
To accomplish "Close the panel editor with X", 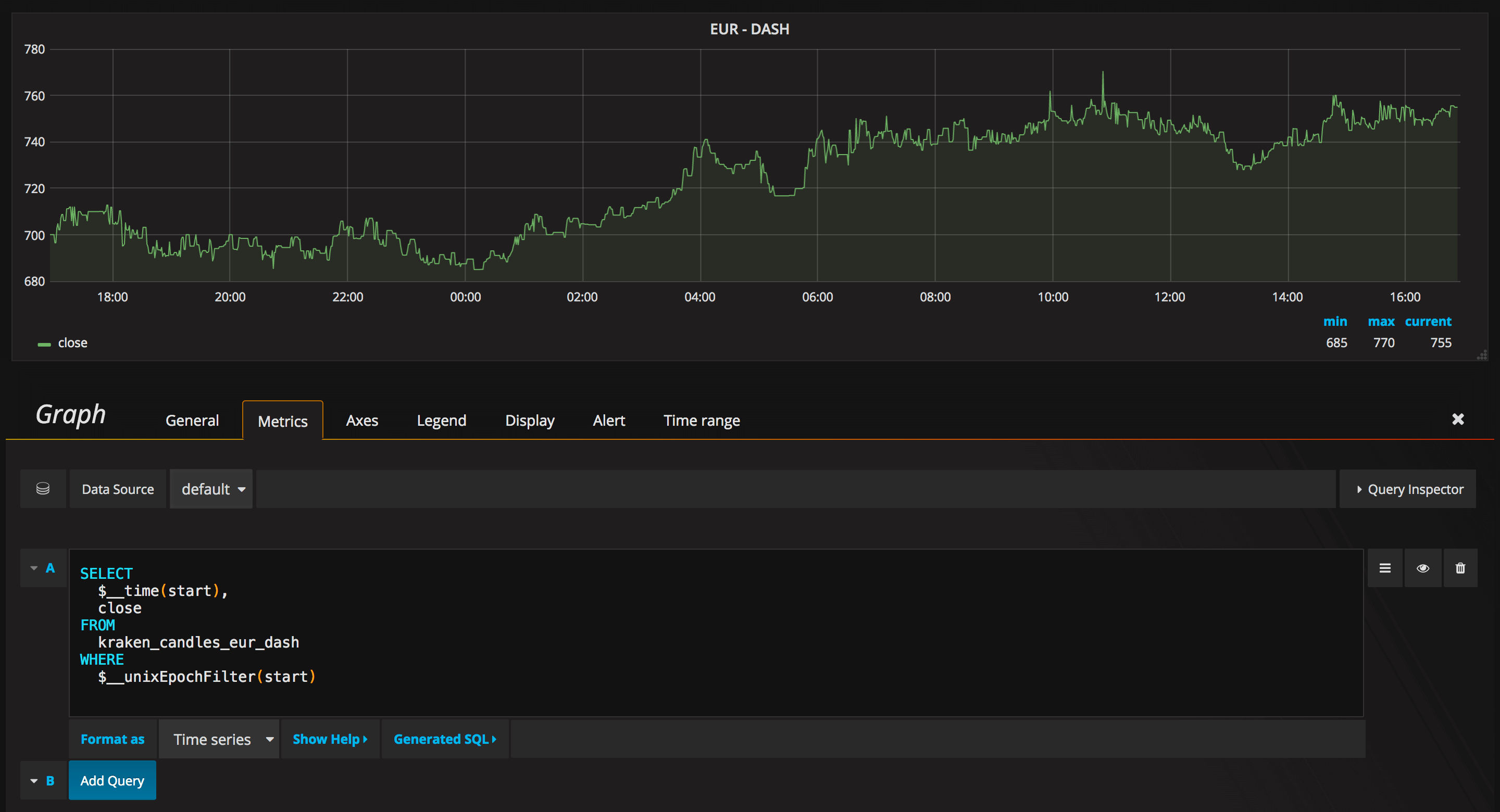I will pyautogui.click(x=1457, y=419).
